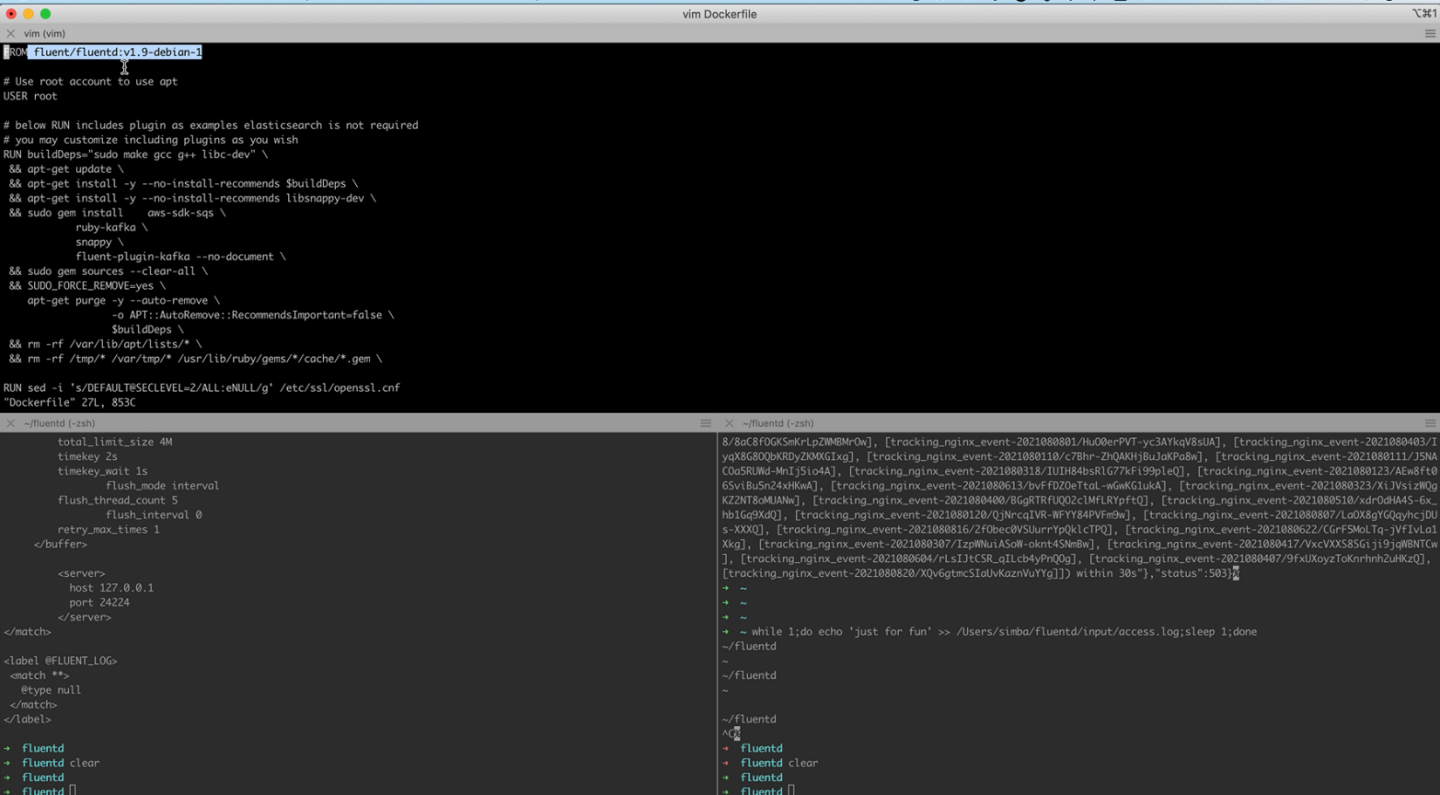The width and height of the screenshot is (1440, 795).
Task: Click the vim (vim) pane title
Action: (x=45, y=33)
